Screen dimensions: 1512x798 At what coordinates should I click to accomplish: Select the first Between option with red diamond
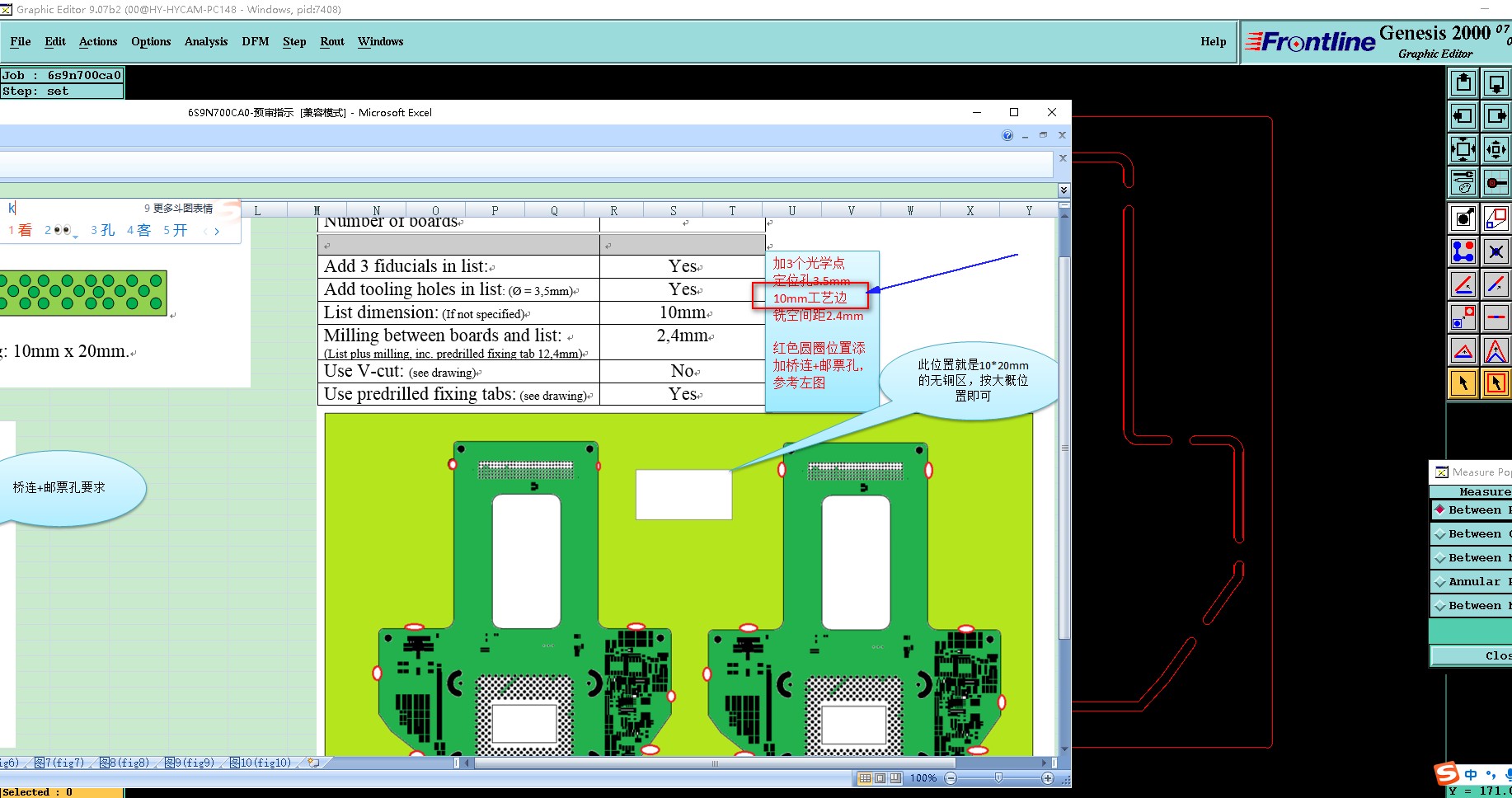(x=1471, y=510)
